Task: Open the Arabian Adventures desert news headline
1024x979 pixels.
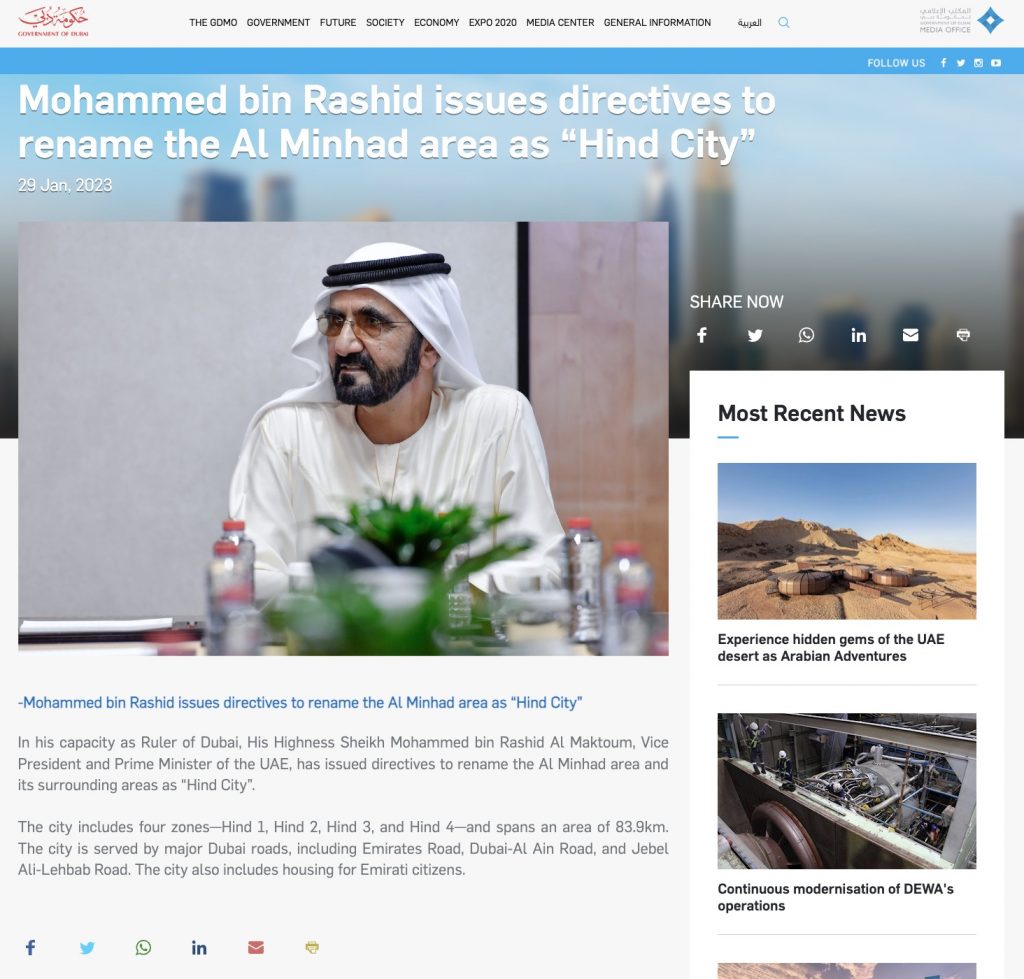Action: click(x=831, y=647)
